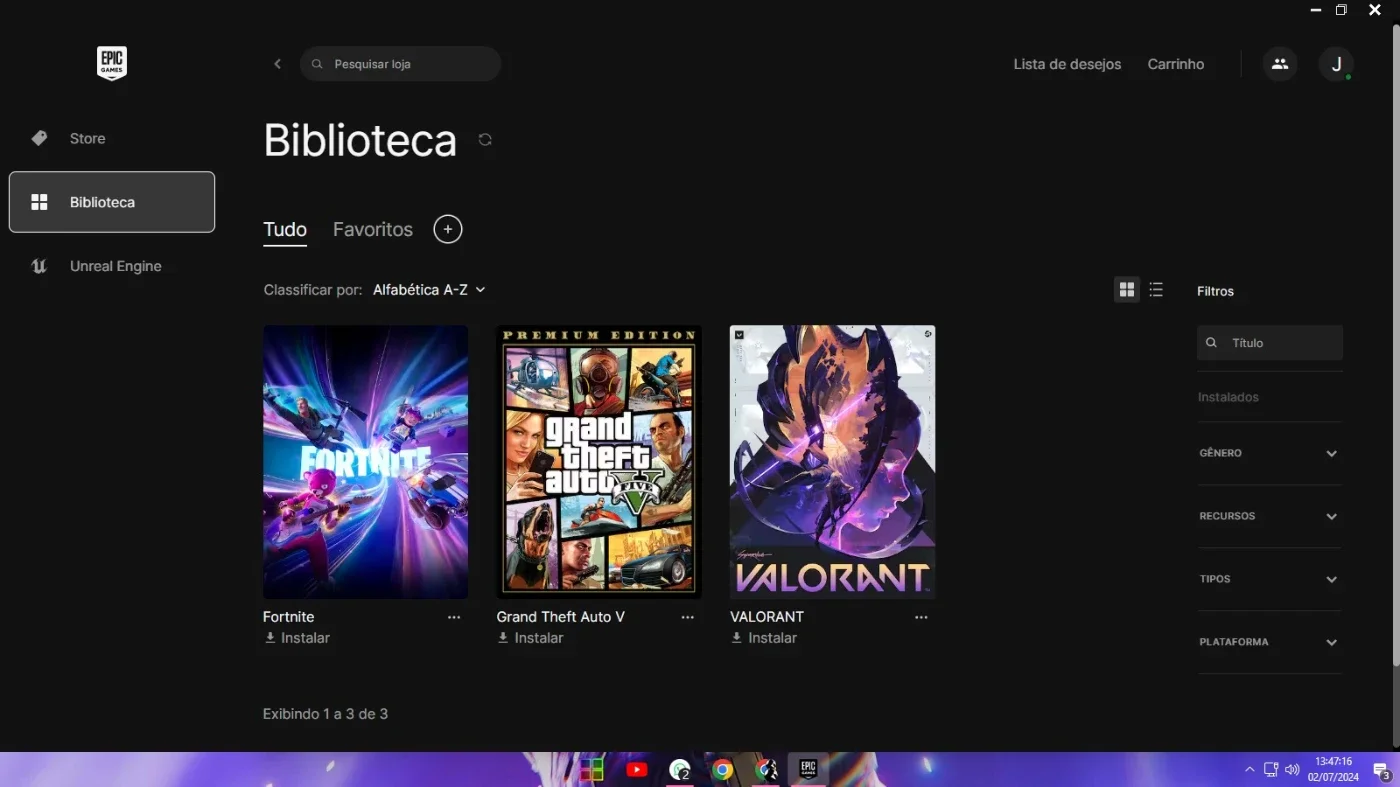Open Fortnite's three-dot options menu
The width and height of the screenshot is (1400, 787).
point(454,618)
